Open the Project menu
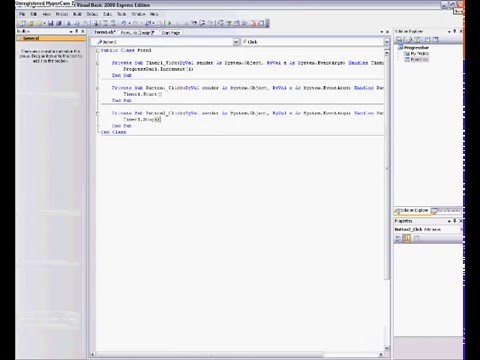The image size is (480, 360). click(62, 14)
